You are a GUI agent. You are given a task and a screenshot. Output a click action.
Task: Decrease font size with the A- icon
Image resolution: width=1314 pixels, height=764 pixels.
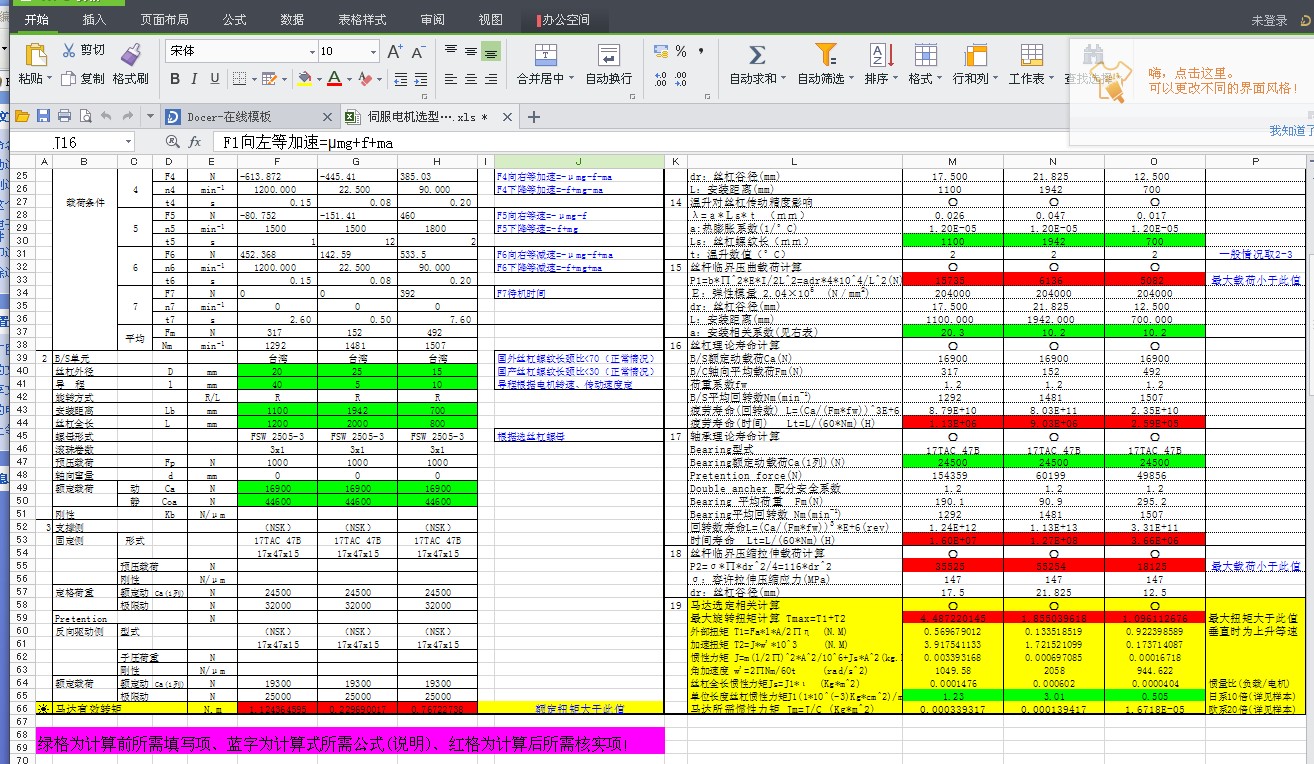(421, 51)
